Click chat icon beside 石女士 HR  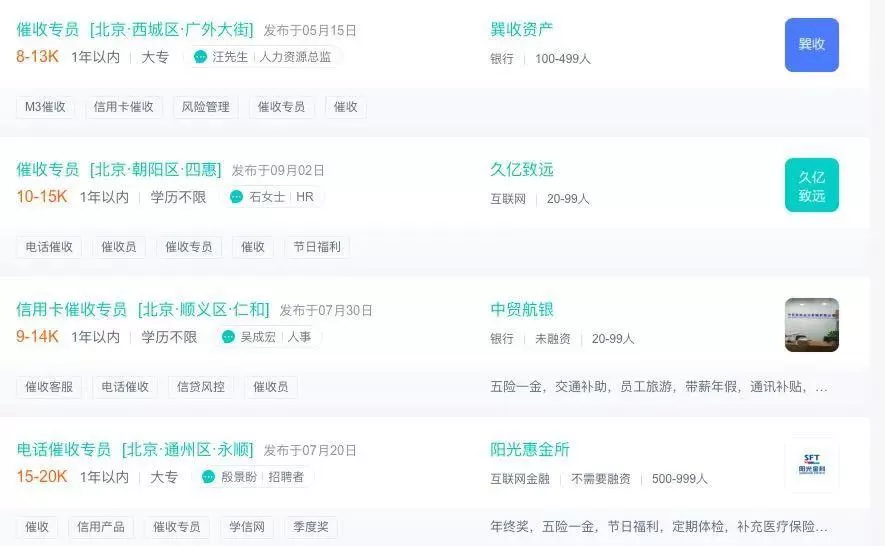pyautogui.click(x=236, y=196)
